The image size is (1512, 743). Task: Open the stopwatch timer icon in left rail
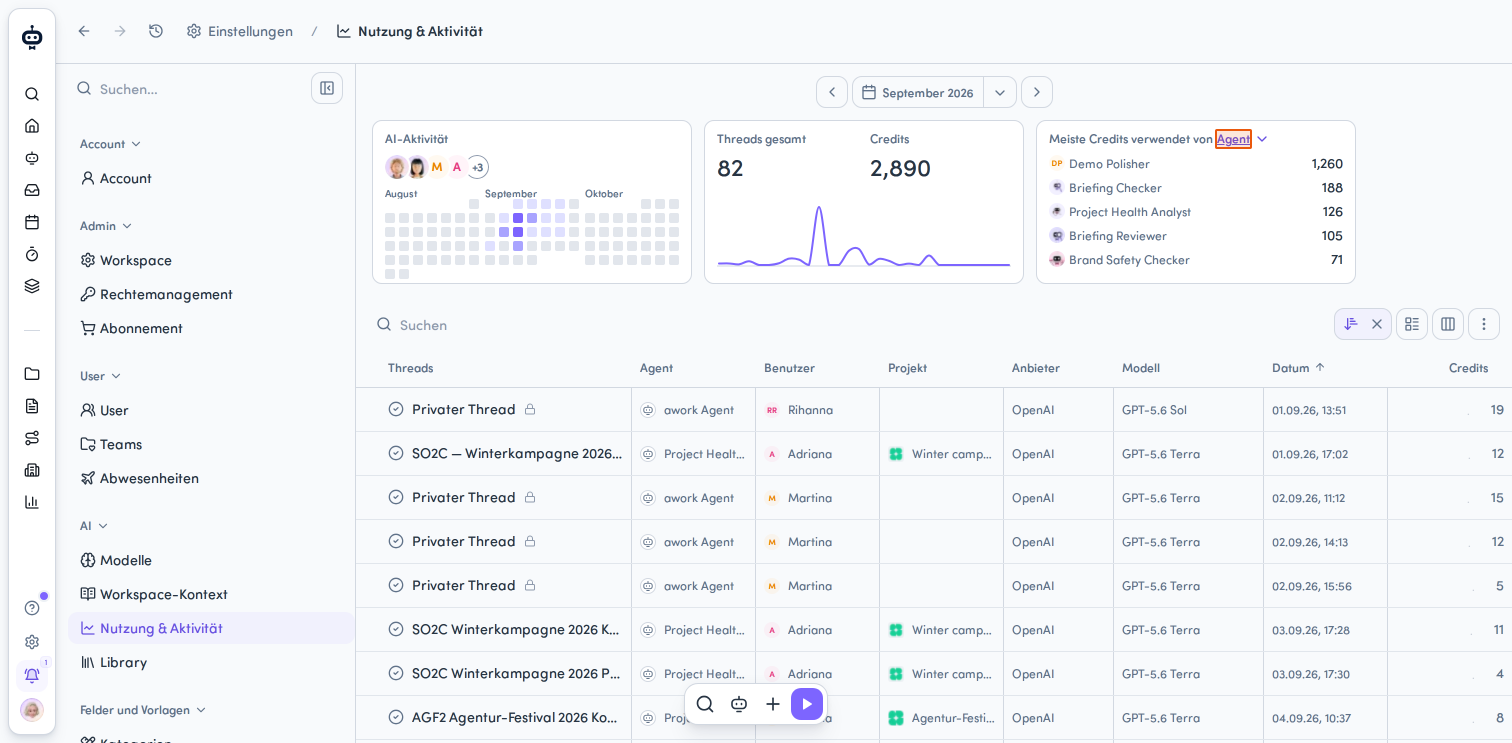[32, 254]
